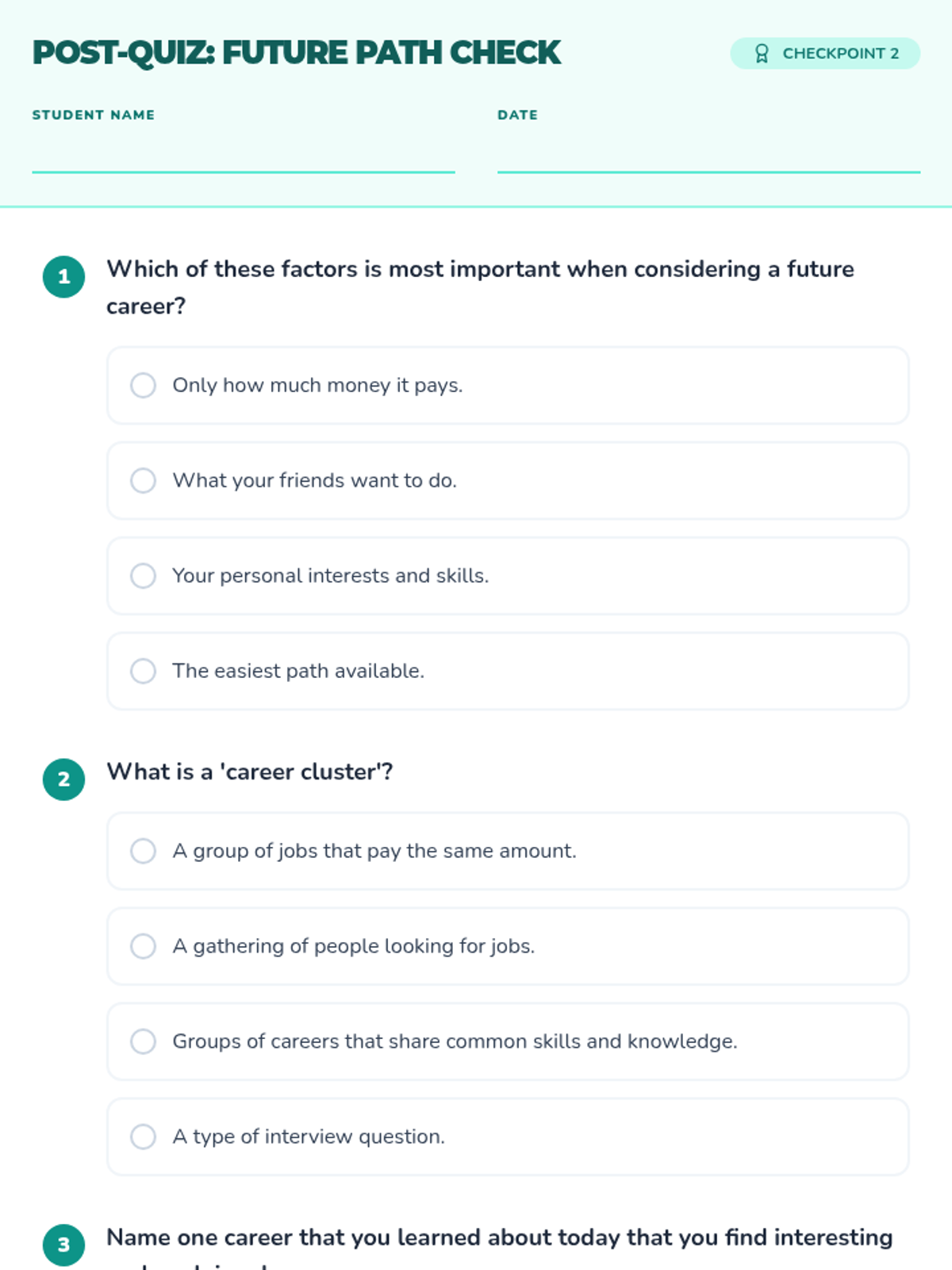Pick 'The easiest path available' radio button
The height and width of the screenshot is (1270, 952).
(x=143, y=671)
